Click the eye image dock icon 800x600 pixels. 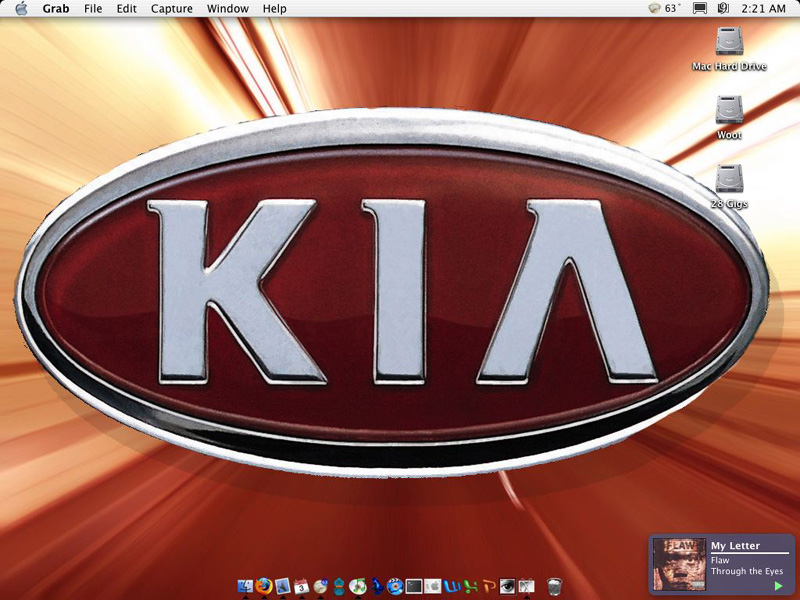point(507,586)
